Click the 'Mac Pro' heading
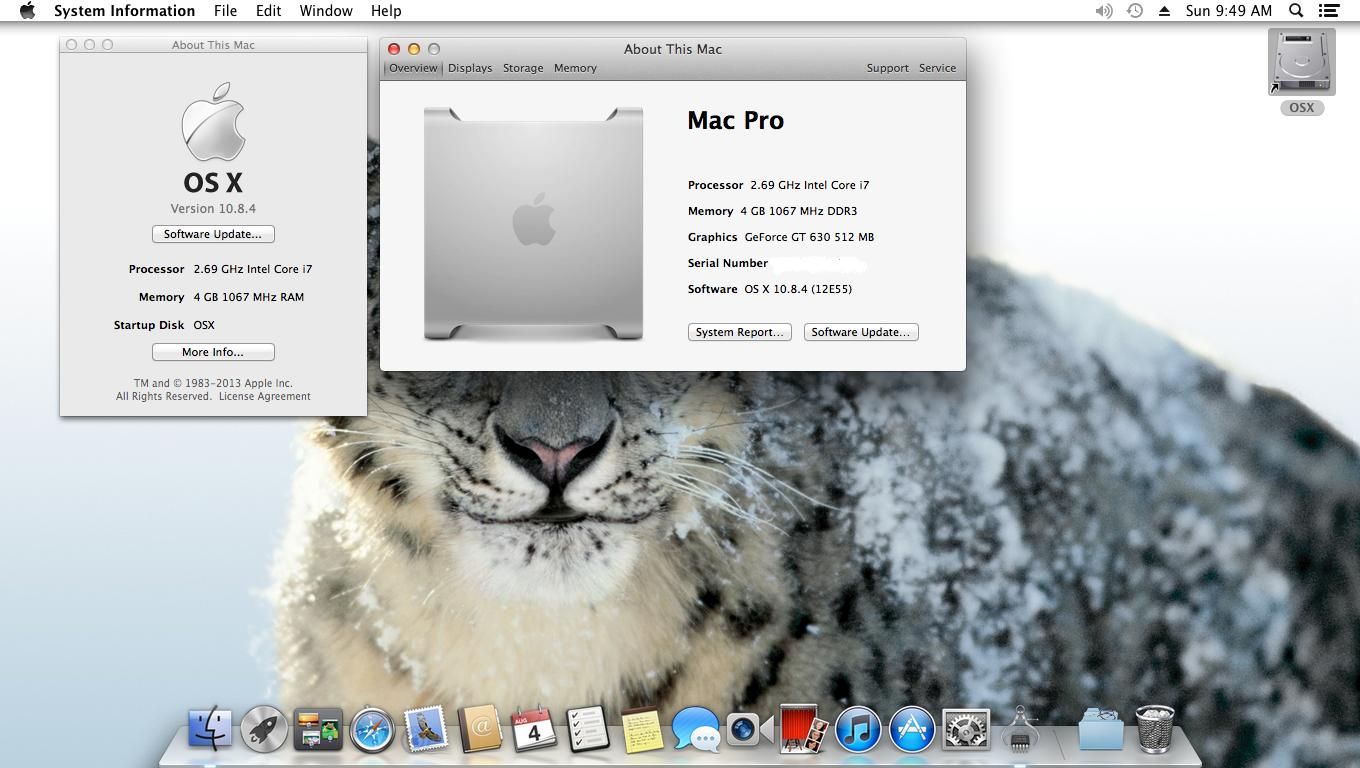 click(736, 121)
